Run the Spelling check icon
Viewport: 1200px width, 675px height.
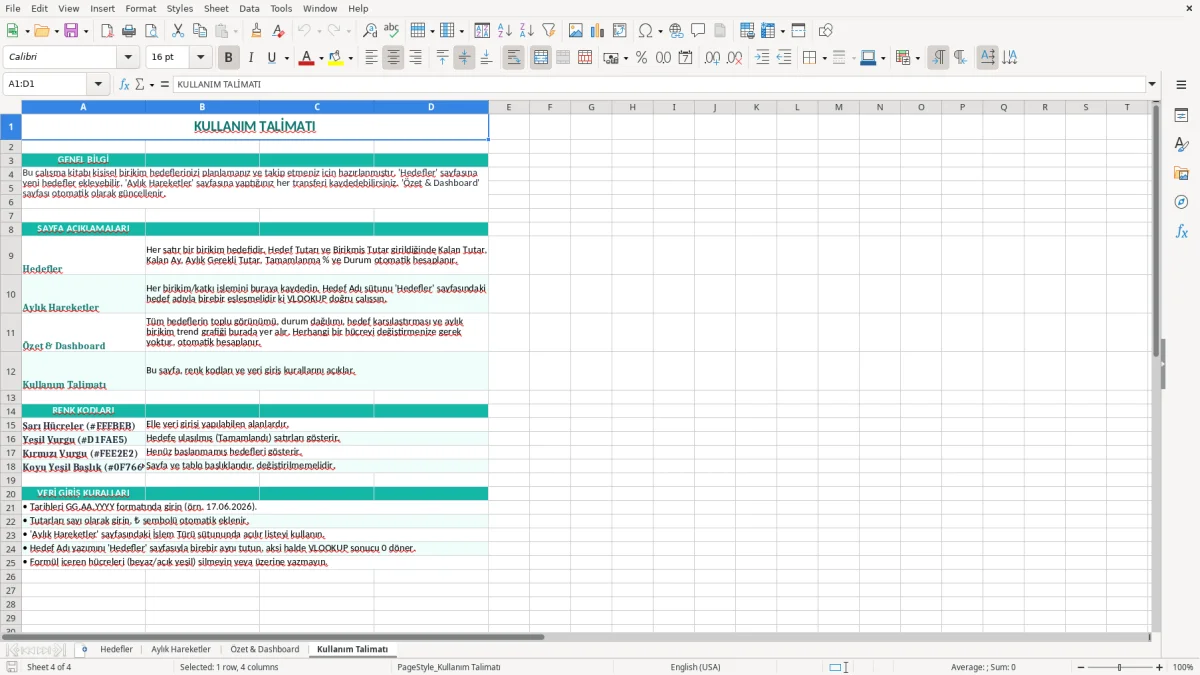point(391,31)
